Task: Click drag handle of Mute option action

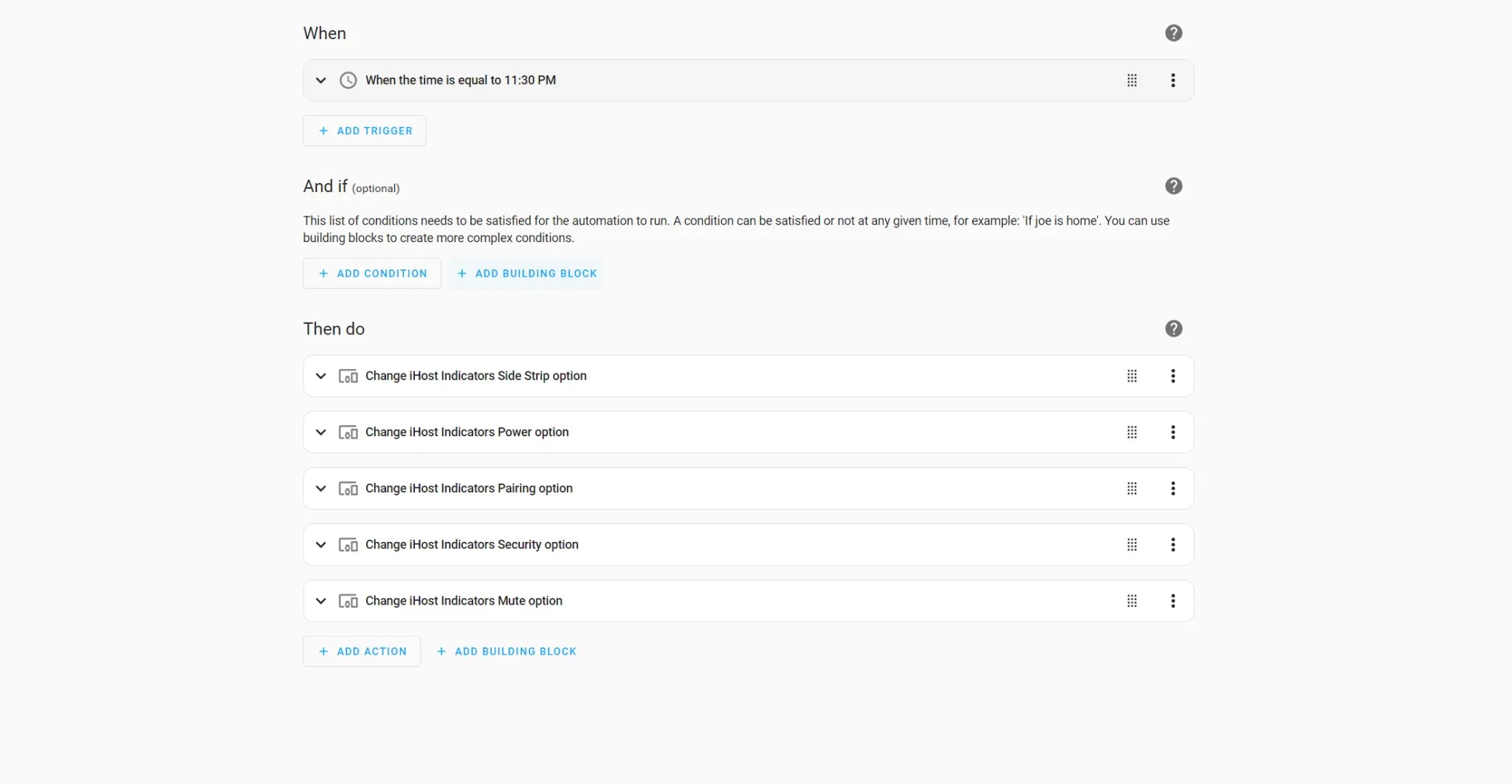Action: [1132, 601]
